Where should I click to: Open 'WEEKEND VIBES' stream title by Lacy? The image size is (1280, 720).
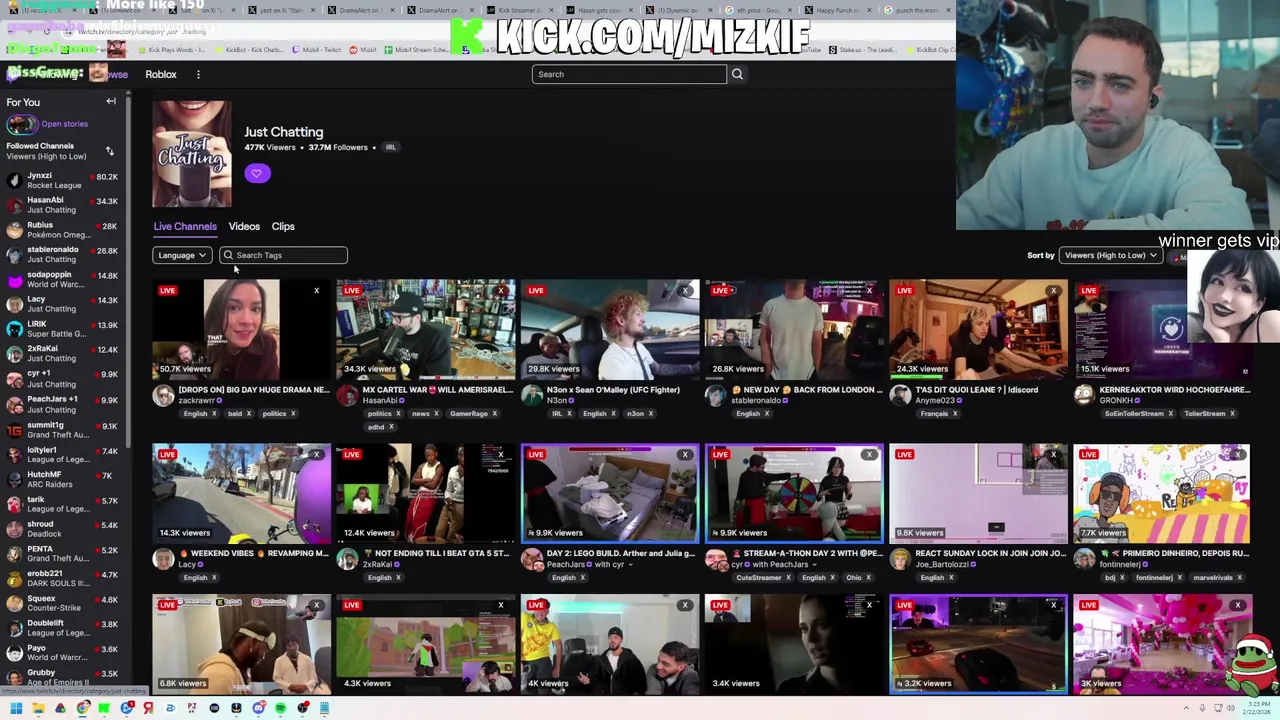point(253,553)
